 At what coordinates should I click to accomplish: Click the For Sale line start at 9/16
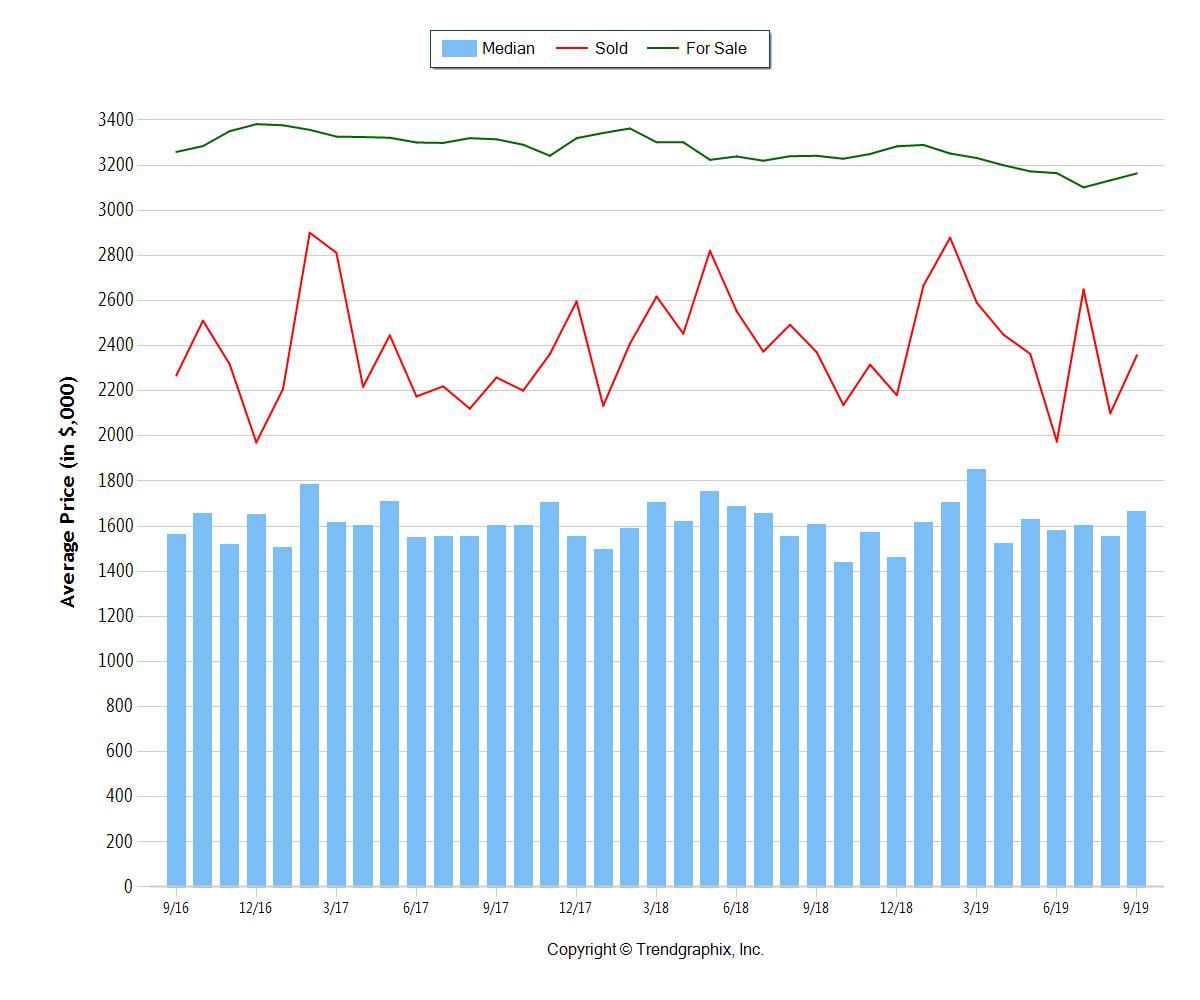(x=176, y=152)
